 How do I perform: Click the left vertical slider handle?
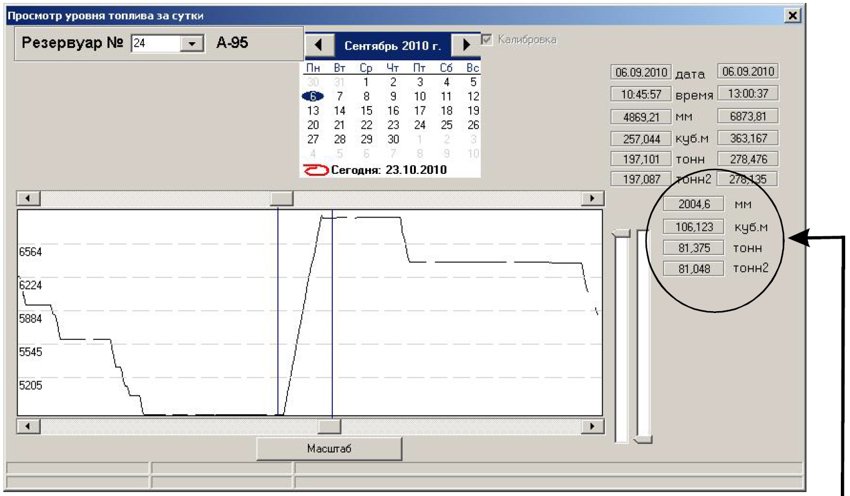(621, 233)
